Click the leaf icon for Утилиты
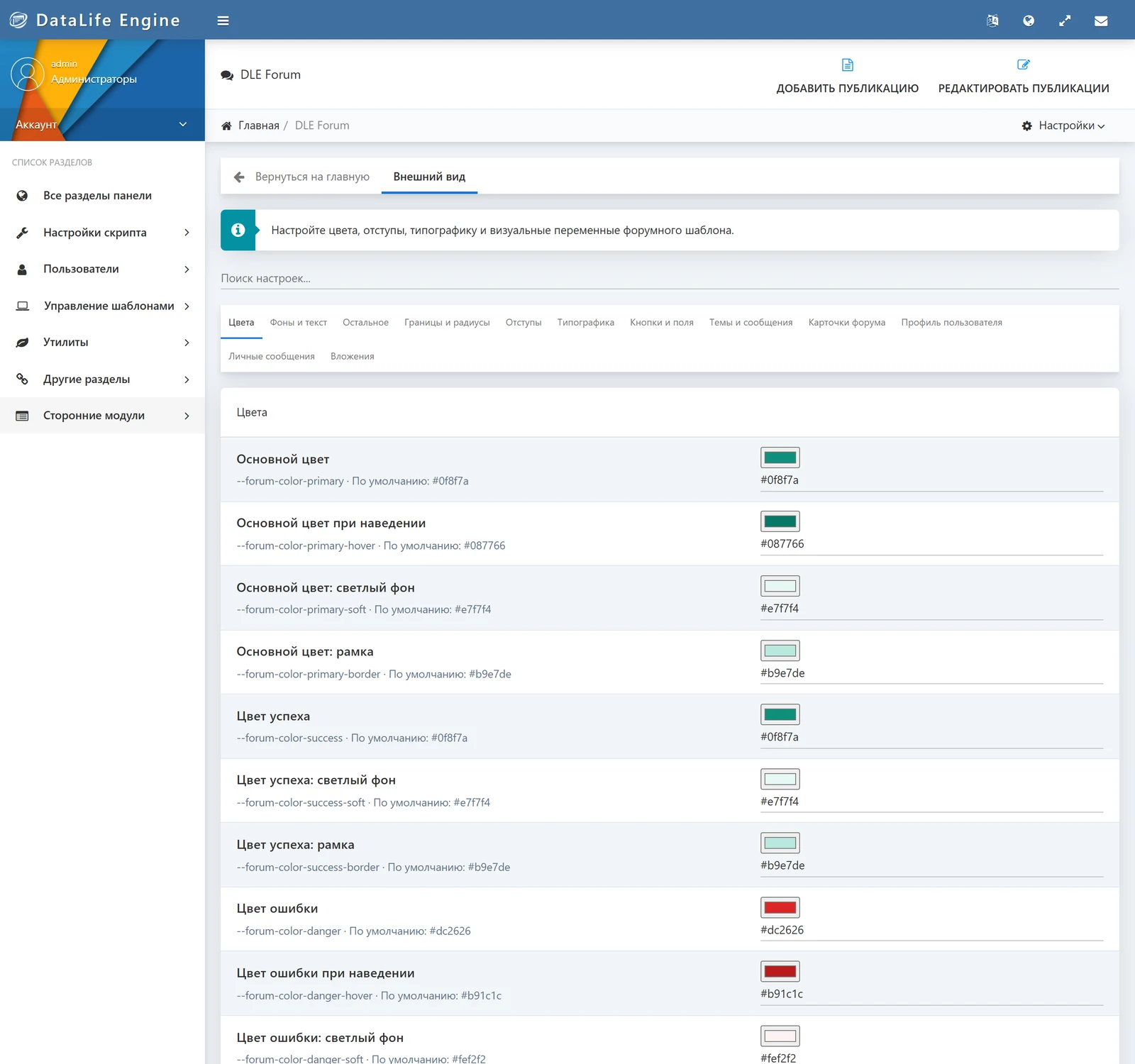This screenshot has height=1064, width=1135. pyautogui.click(x=22, y=343)
